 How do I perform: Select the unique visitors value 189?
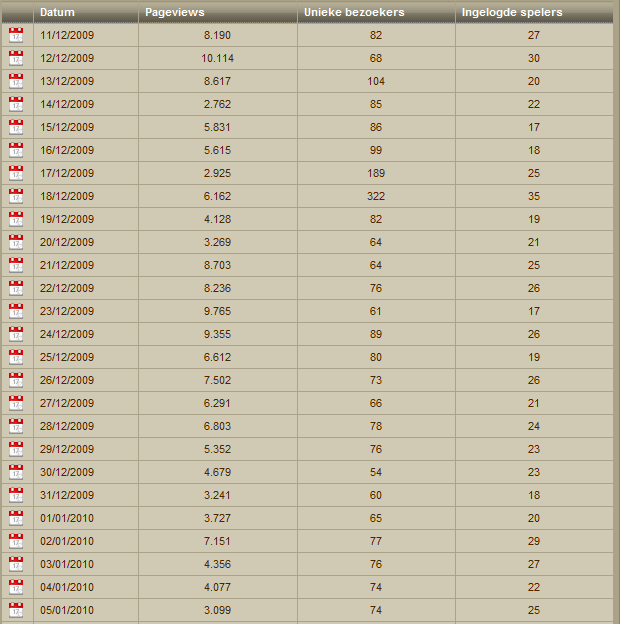[376, 173]
